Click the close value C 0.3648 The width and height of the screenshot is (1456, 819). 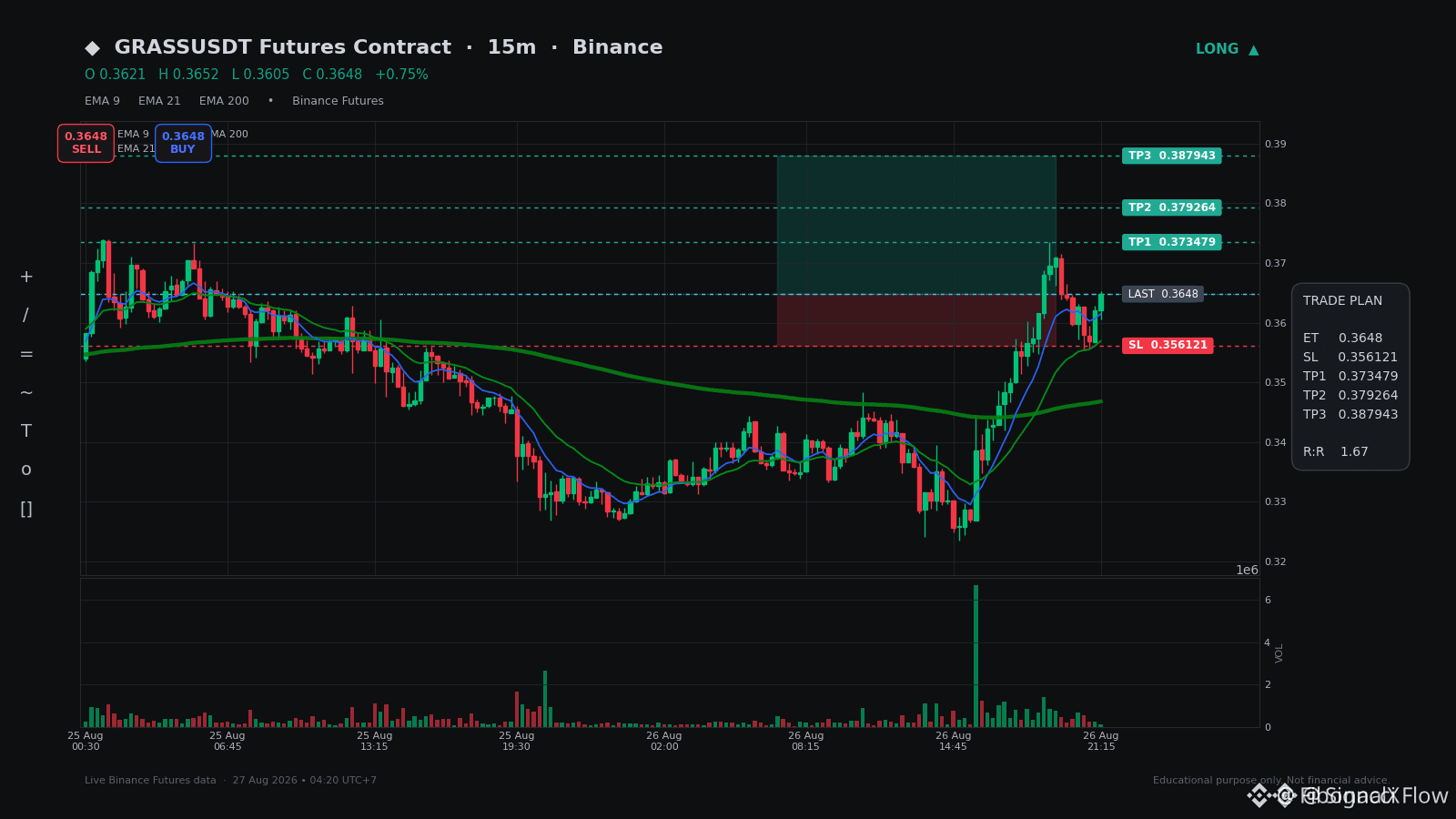click(332, 75)
